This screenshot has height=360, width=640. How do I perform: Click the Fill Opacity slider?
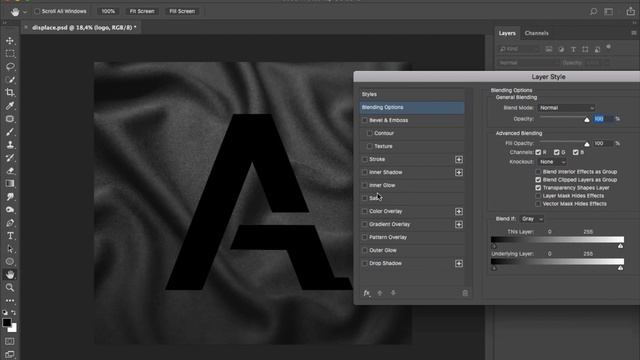point(564,143)
